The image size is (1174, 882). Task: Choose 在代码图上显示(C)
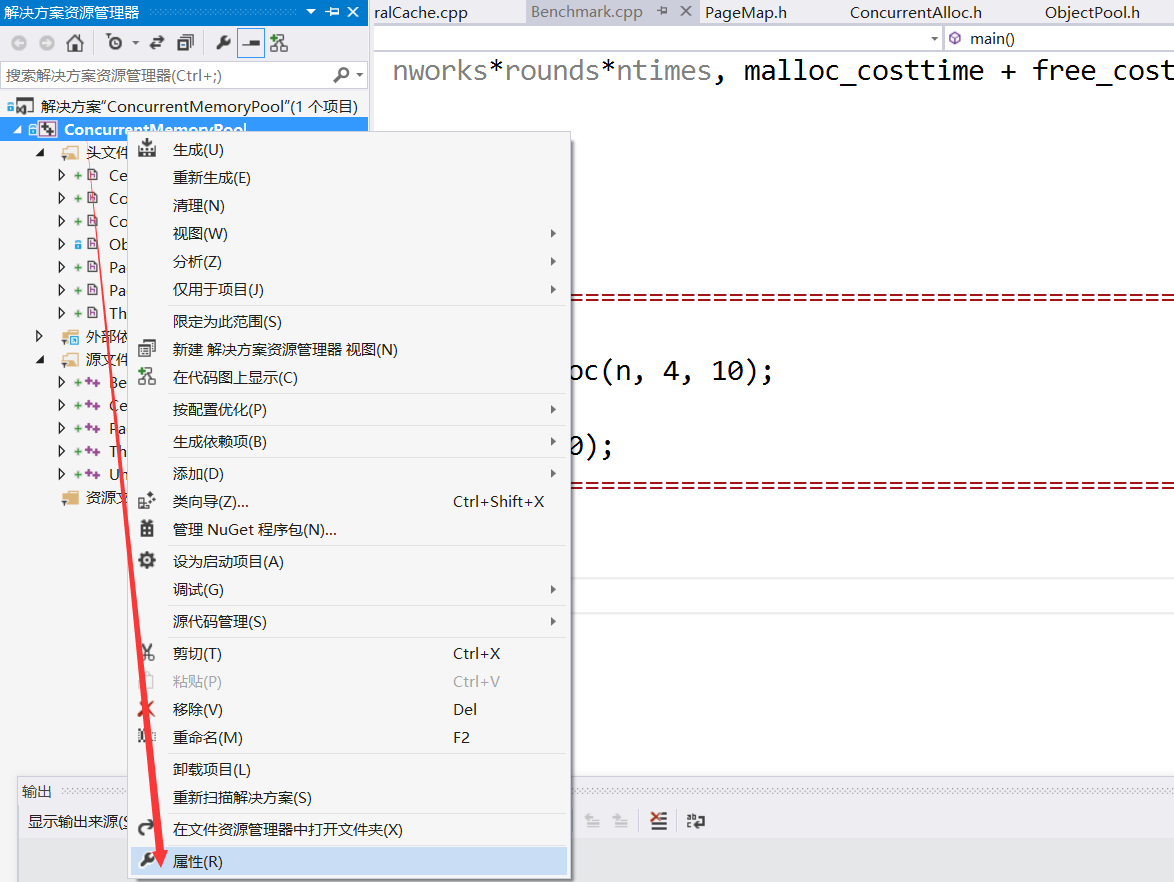pyautogui.click(x=349, y=377)
